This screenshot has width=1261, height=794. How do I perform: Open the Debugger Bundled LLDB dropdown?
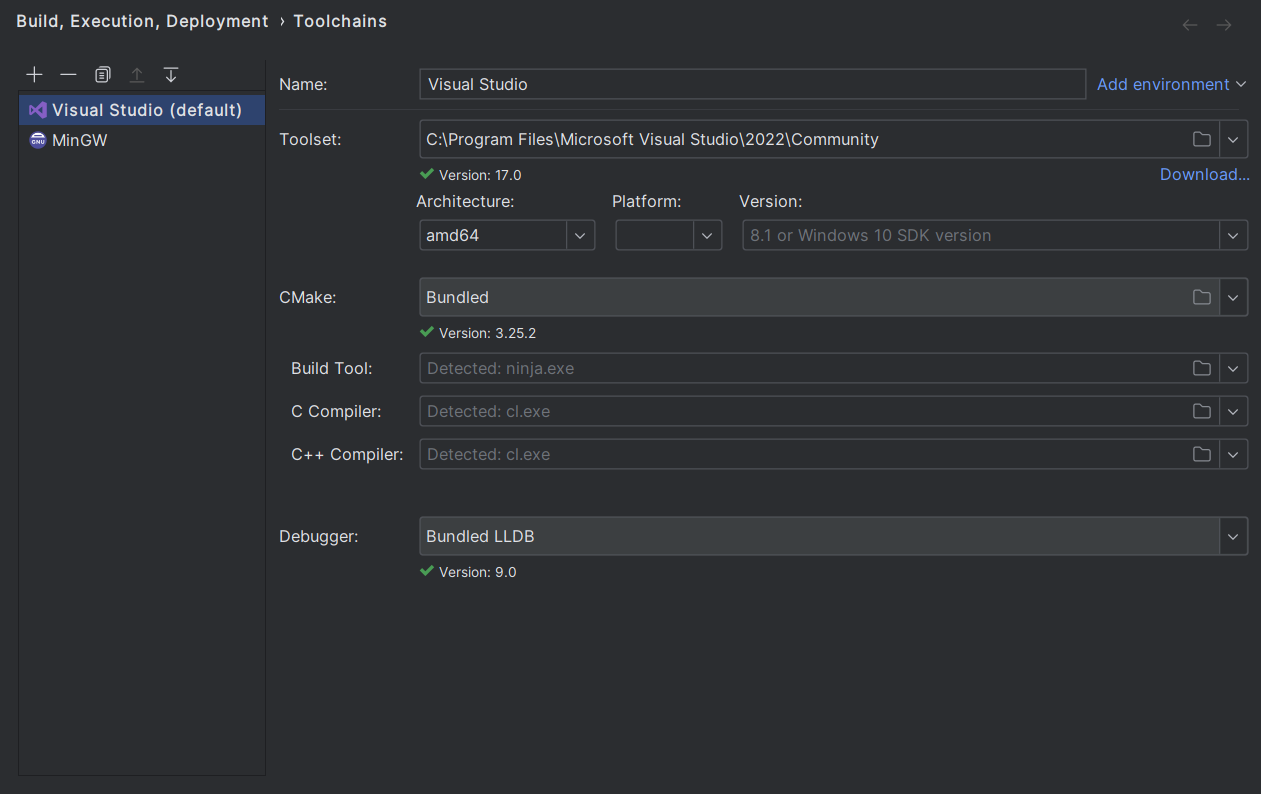point(1233,537)
